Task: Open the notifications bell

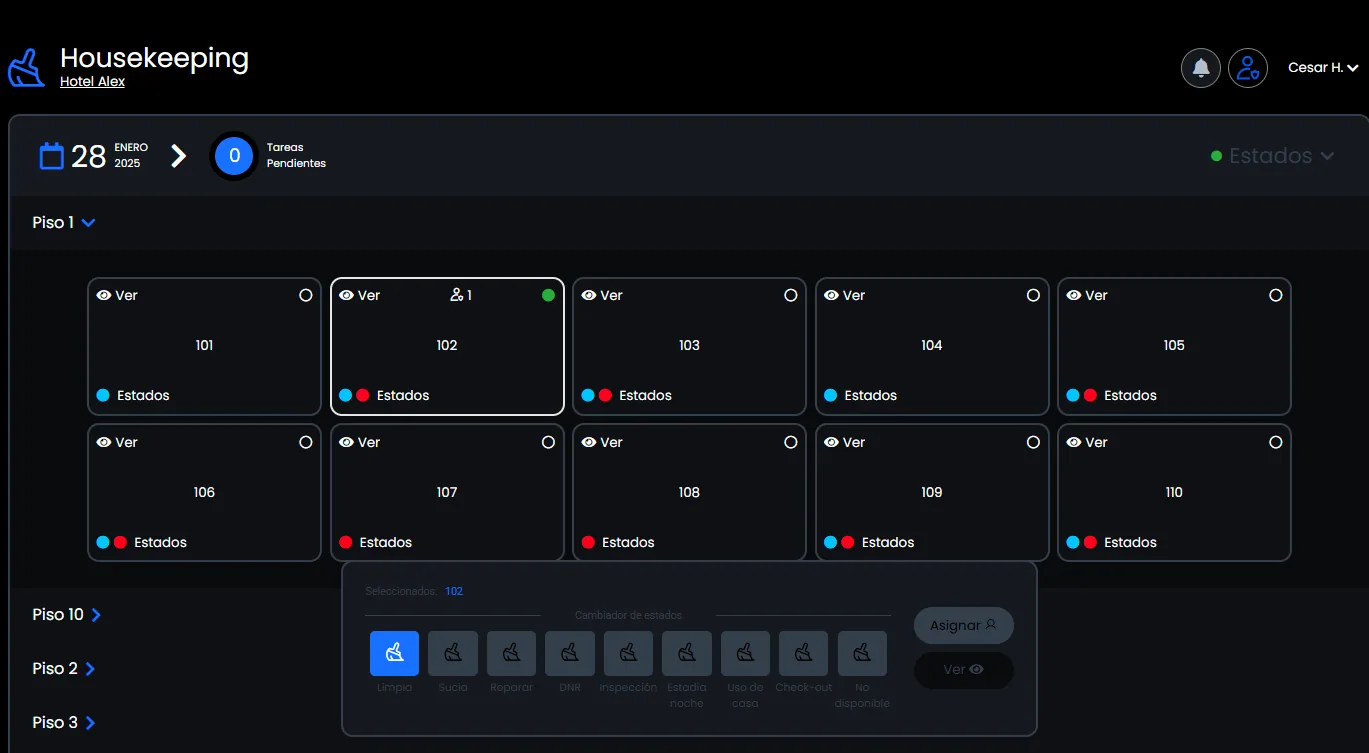Action: coord(1201,68)
